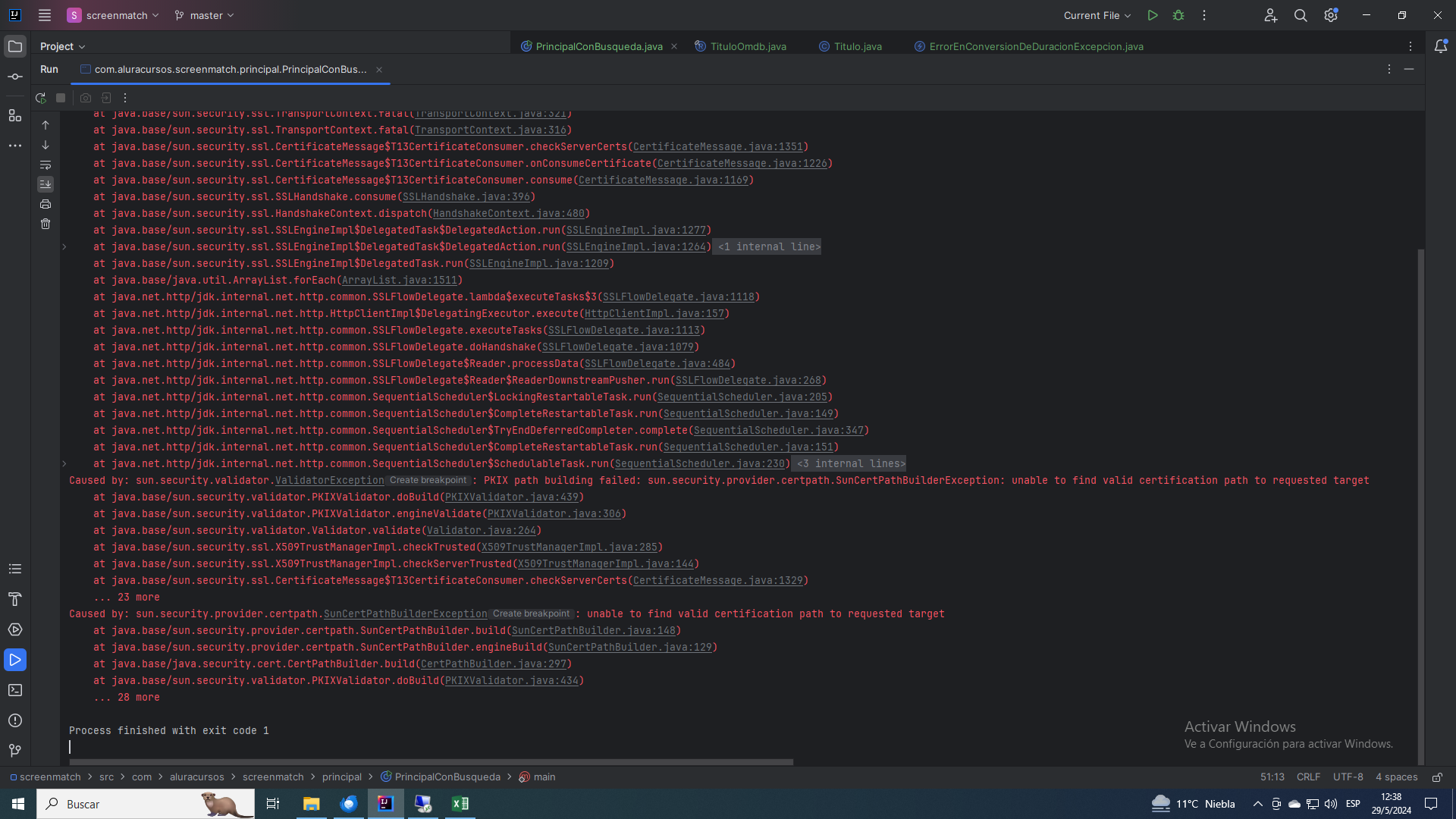Screen dimensions: 1456x819
Task: Click the Run panel icon in sidebar
Action: pyautogui.click(x=15, y=660)
